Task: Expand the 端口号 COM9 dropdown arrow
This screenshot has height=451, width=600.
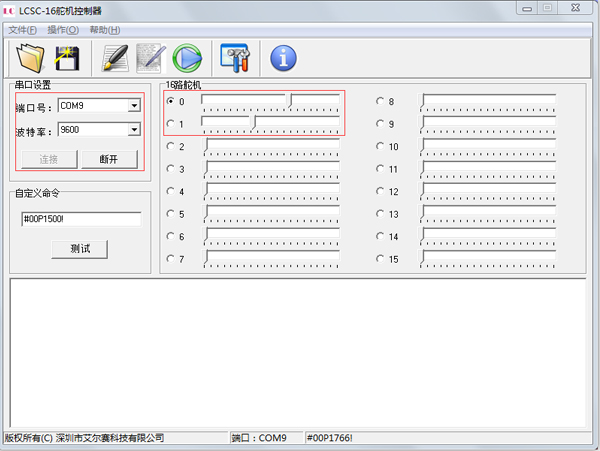Action: coord(134,106)
